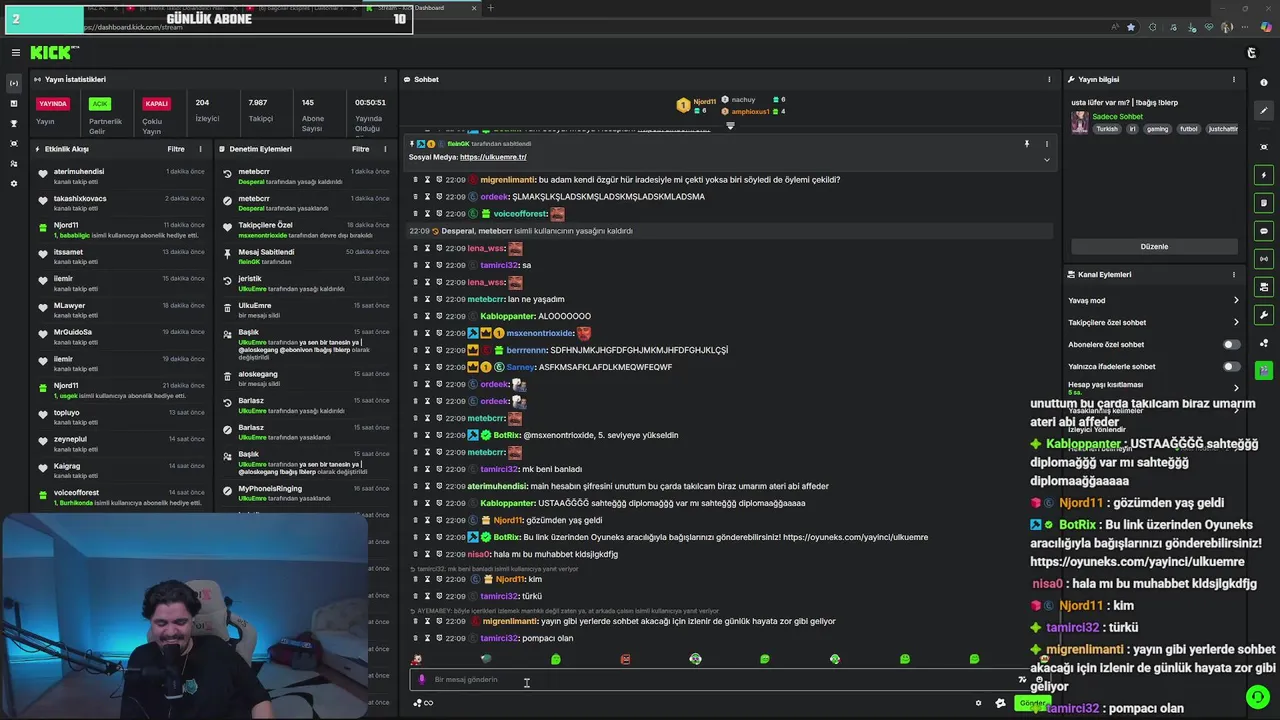Toggle the channel actions widget icon in right bar
This screenshot has height=720, width=1280.
coord(1264,287)
